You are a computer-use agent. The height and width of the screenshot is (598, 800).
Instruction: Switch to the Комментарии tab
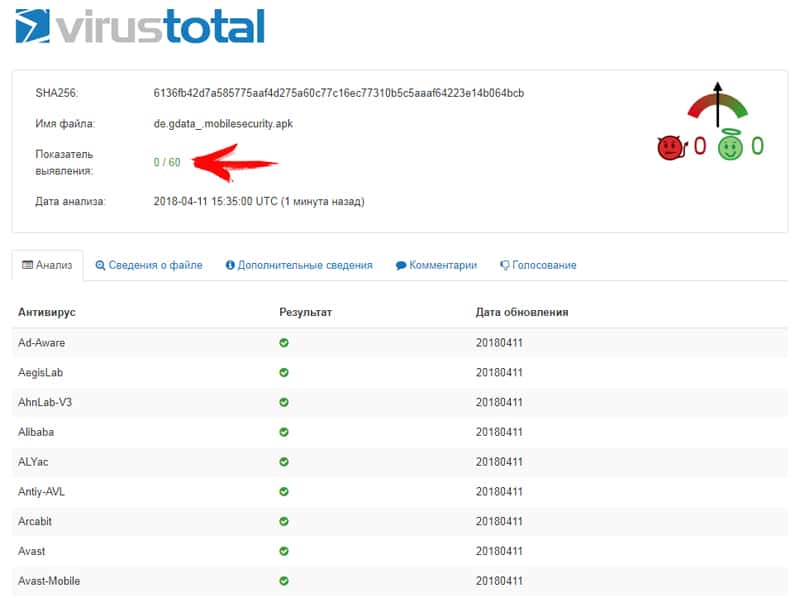coord(436,265)
